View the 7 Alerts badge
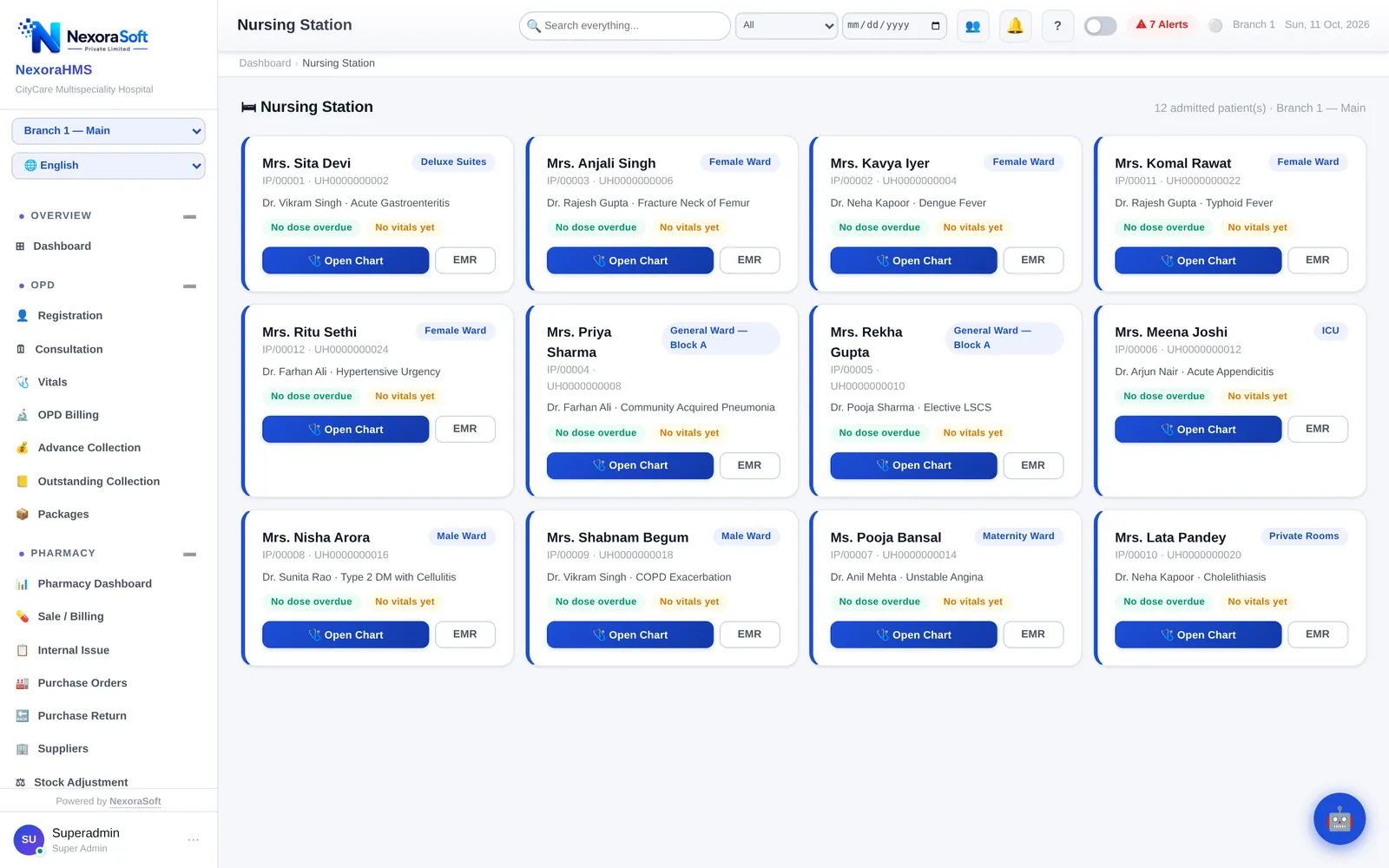Image resolution: width=1389 pixels, height=868 pixels. [x=1162, y=24]
